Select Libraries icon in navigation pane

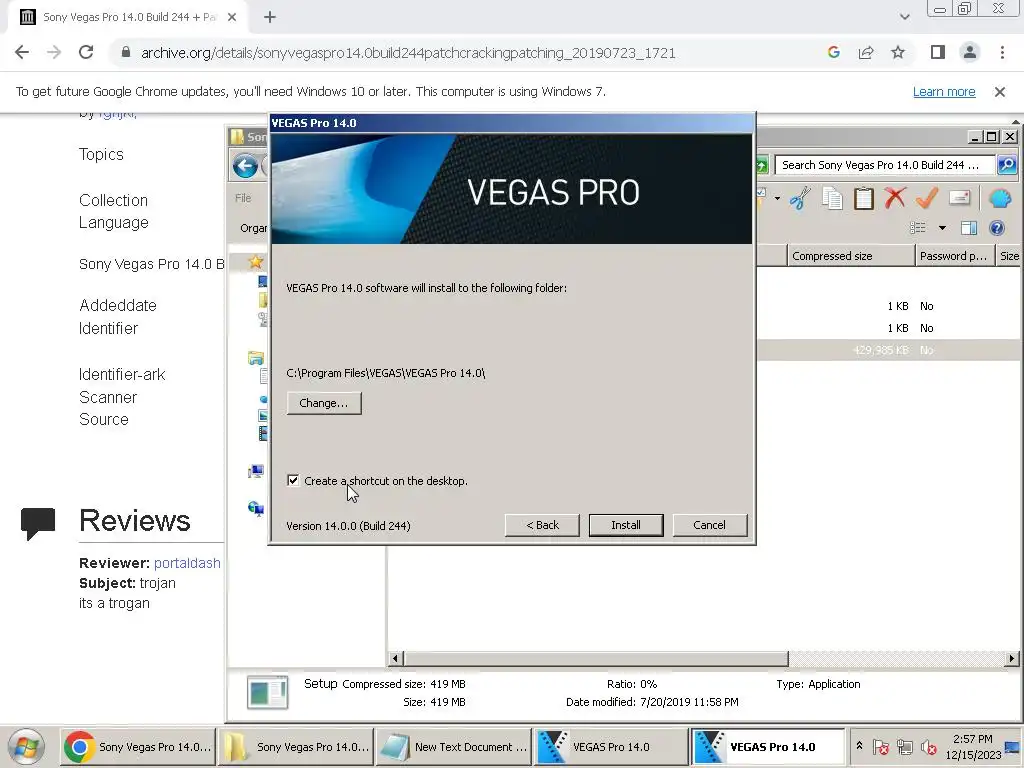click(255, 358)
